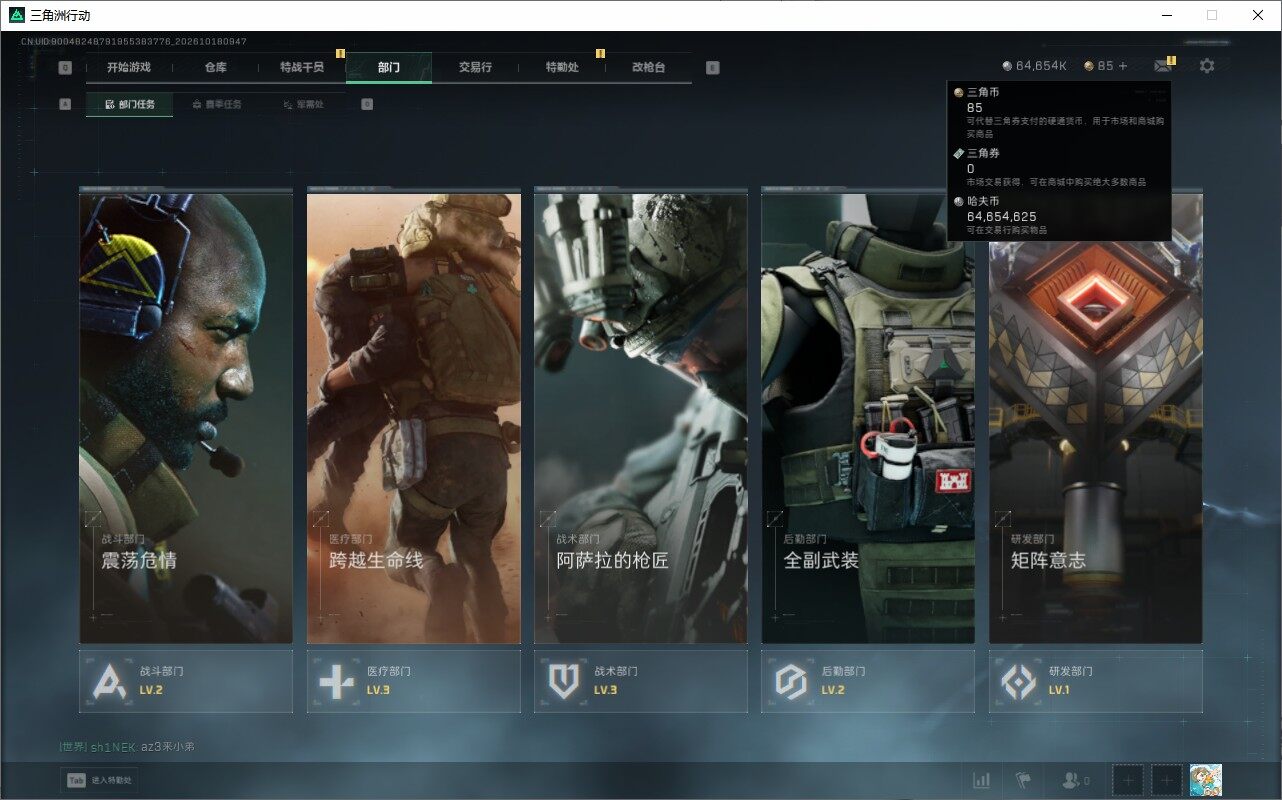Select the 阿萨拉的枪匠 mission card
This screenshot has width=1282, height=800.
[641, 418]
